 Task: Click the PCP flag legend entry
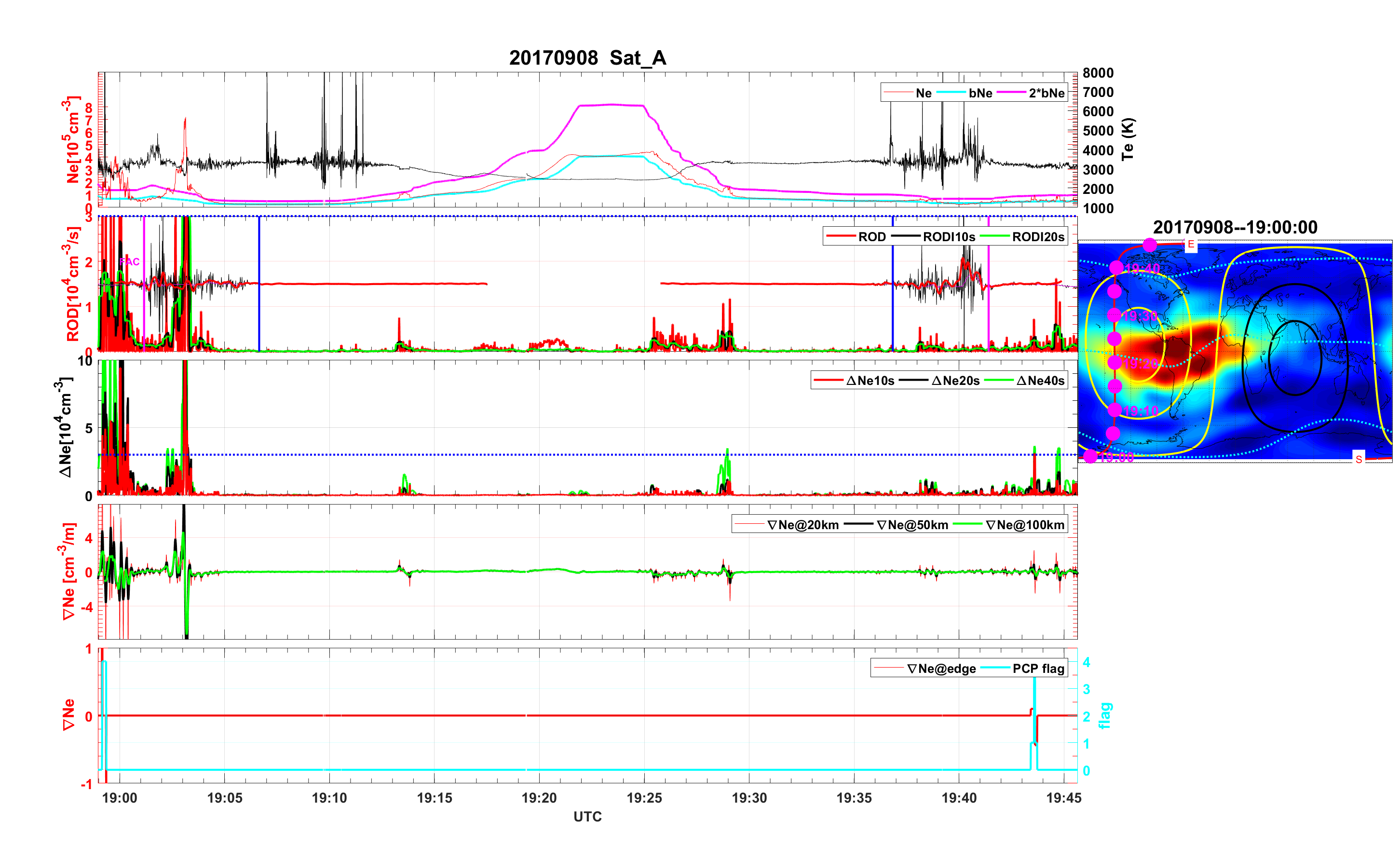pyautogui.click(x=1038, y=669)
